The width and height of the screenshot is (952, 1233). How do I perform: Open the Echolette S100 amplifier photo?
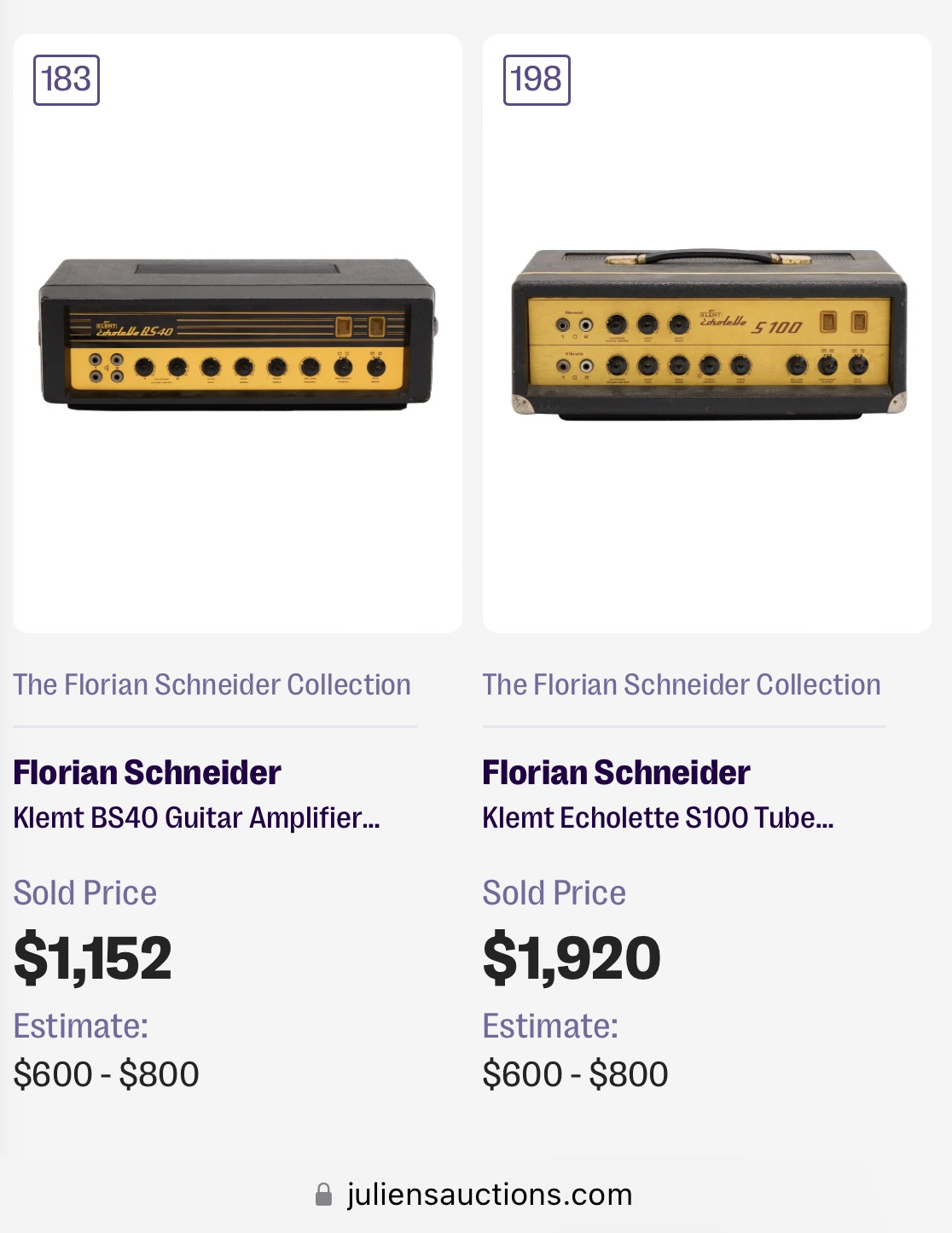click(708, 333)
